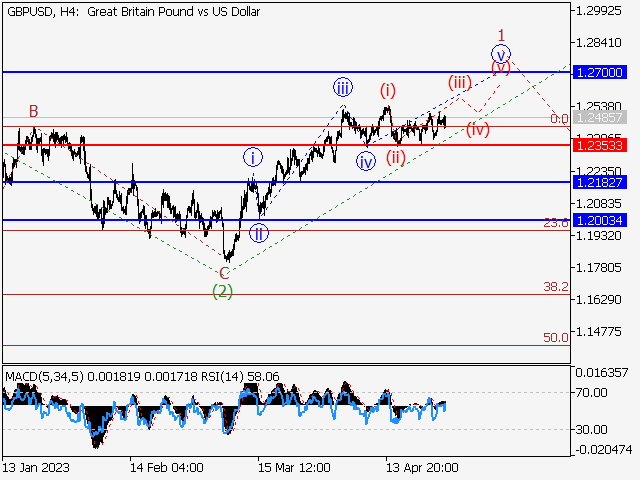Click the 38.2 Fibonacci level label

(x=556, y=287)
